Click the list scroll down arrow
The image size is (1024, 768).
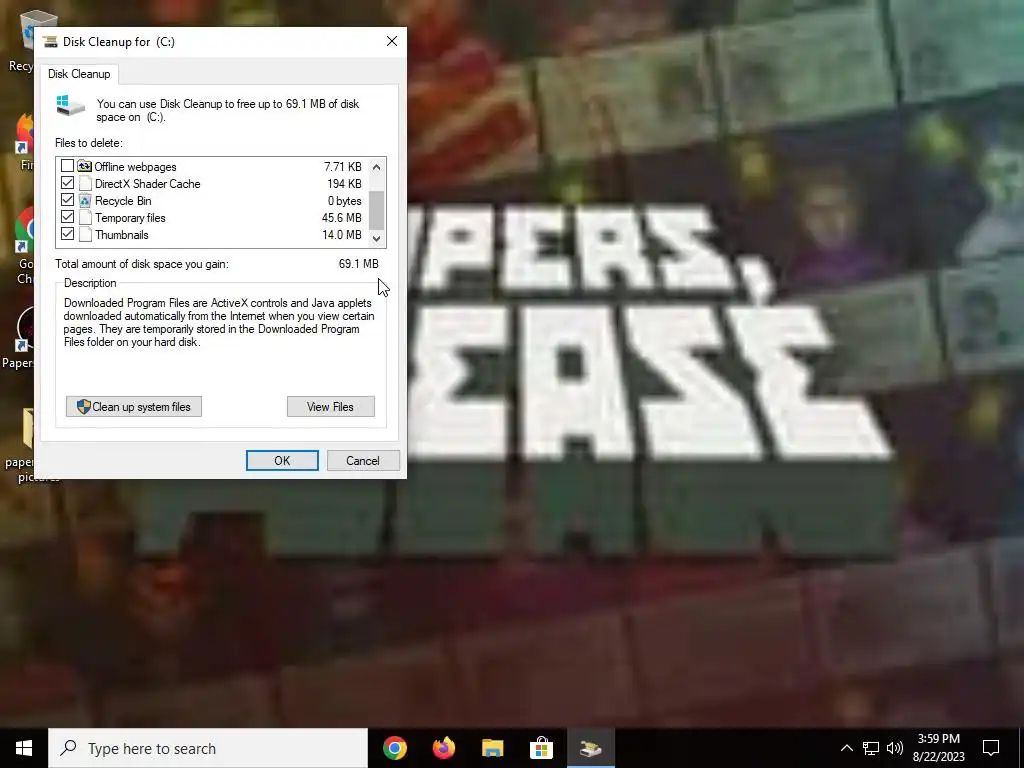tap(376, 238)
